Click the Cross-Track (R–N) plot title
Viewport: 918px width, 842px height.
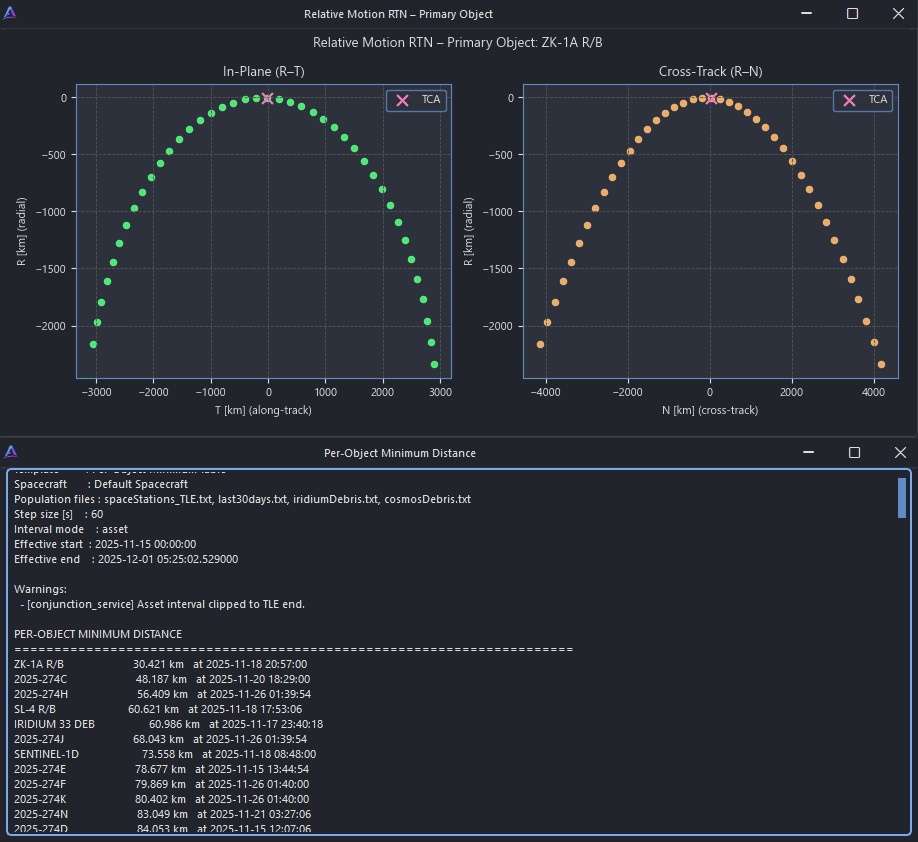click(x=710, y=71)
